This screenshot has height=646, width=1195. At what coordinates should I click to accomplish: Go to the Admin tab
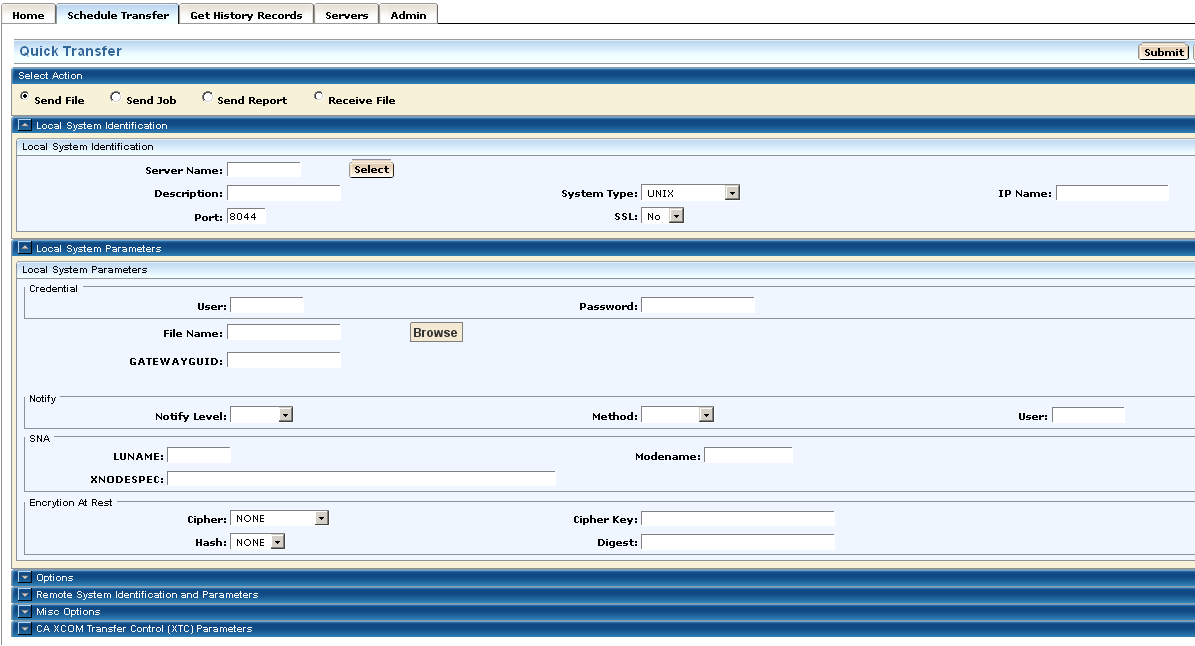point(408,15)
